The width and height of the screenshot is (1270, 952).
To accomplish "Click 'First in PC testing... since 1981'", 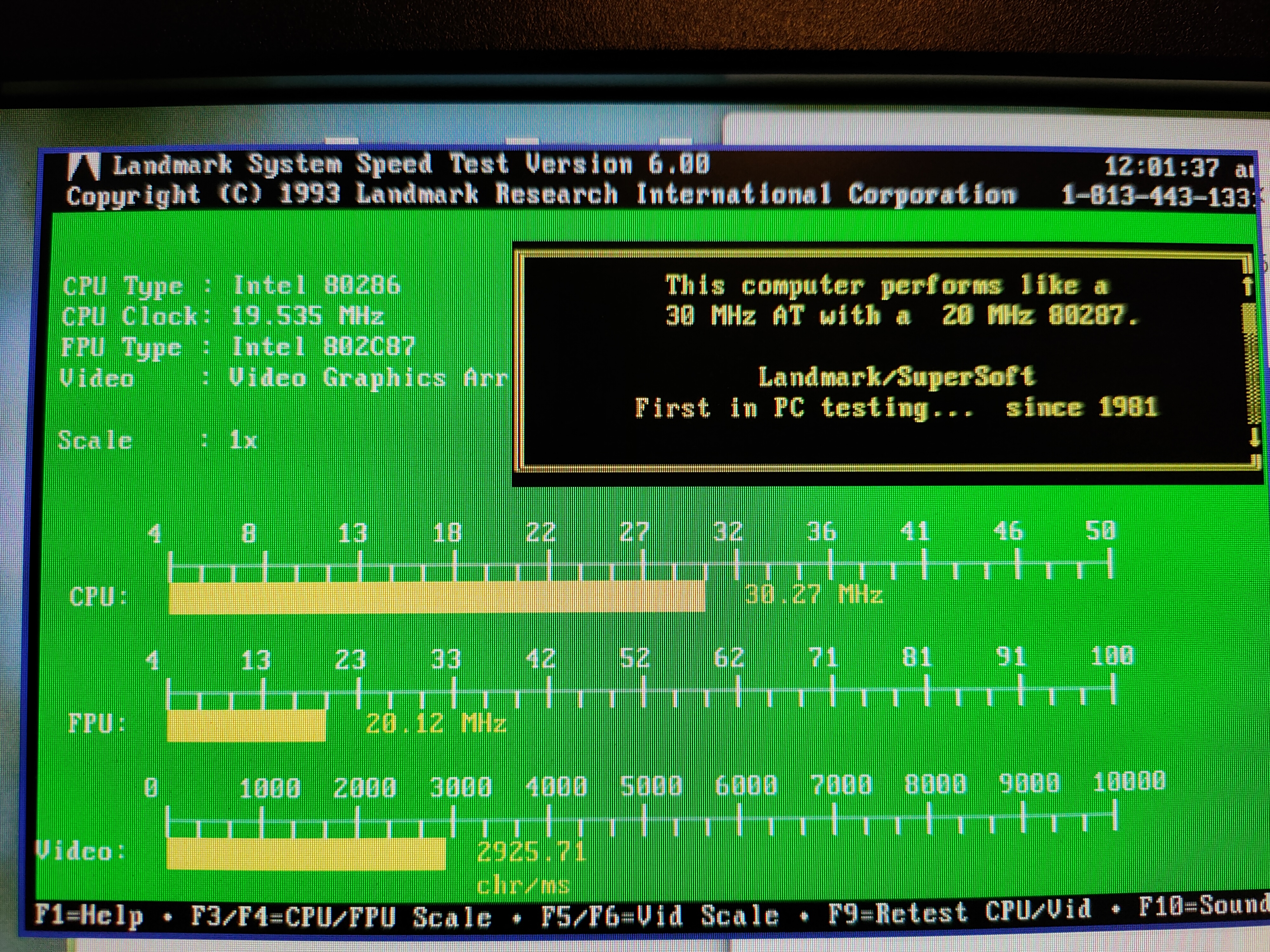I will click(896, 408).
